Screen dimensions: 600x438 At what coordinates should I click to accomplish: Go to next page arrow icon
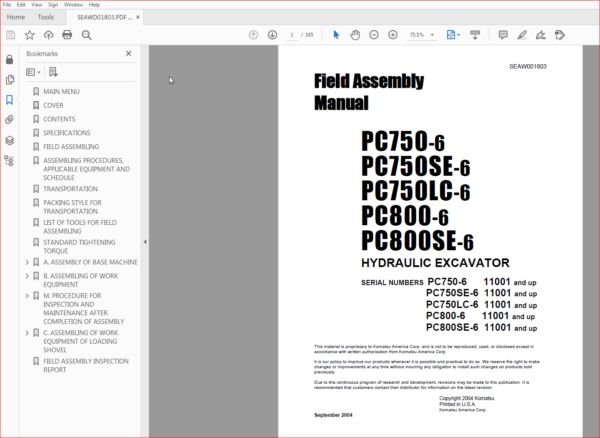coord(272,35)
